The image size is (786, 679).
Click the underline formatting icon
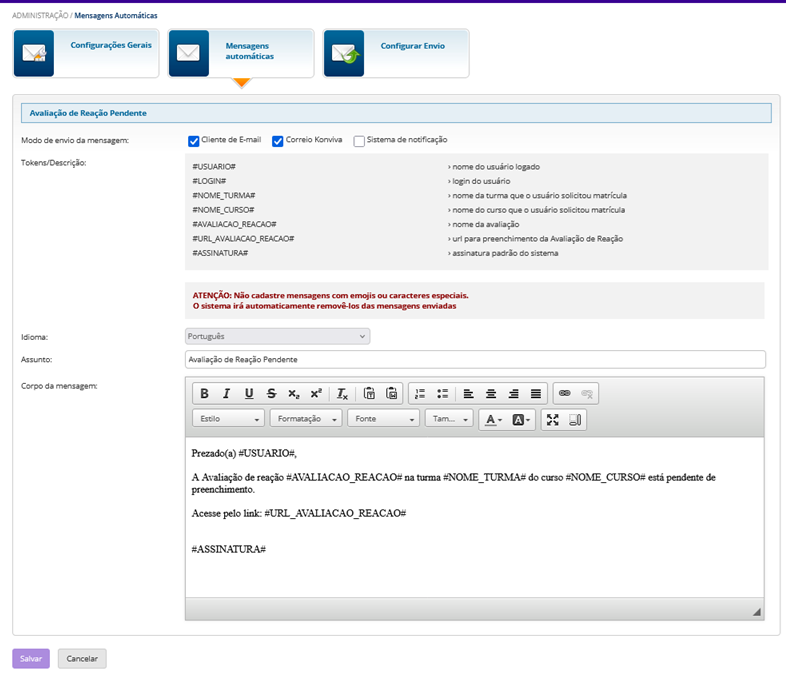[x=249, y=394]
